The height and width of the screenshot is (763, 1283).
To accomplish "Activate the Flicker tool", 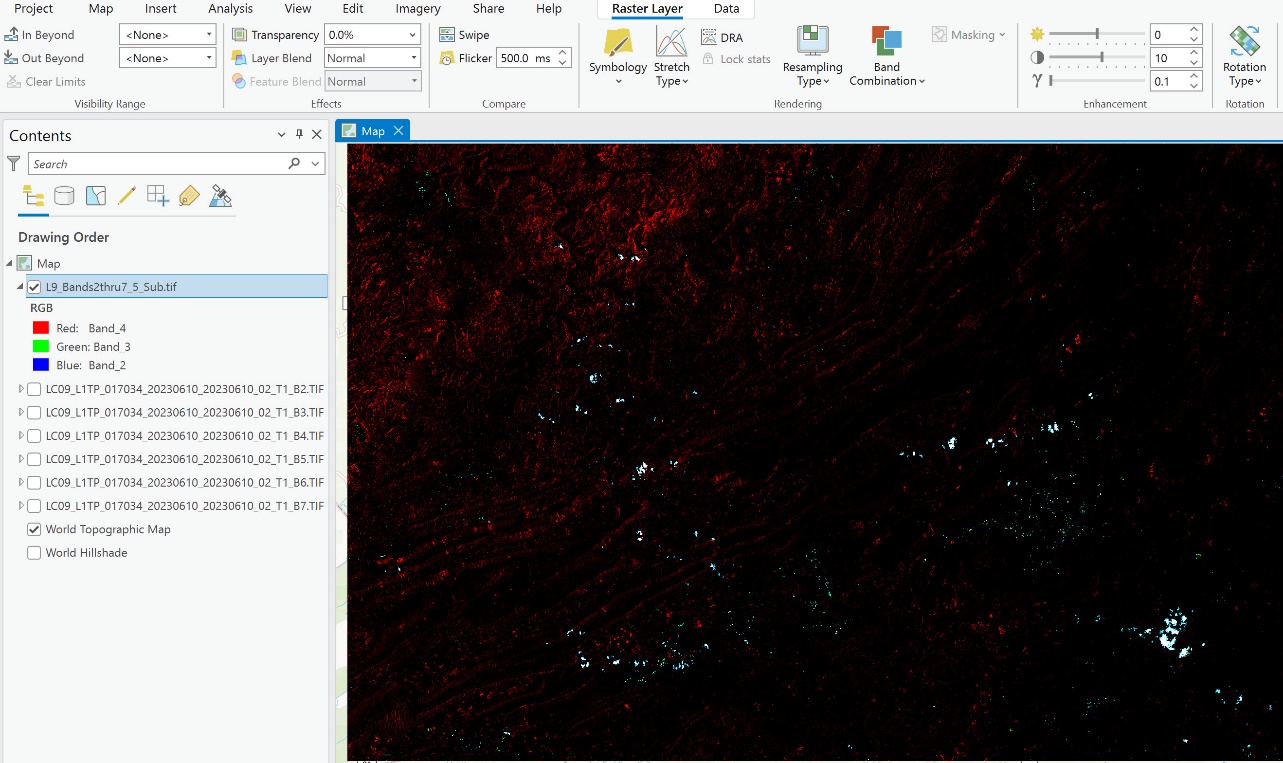I will pyautogui.click(x=466, y=58).
